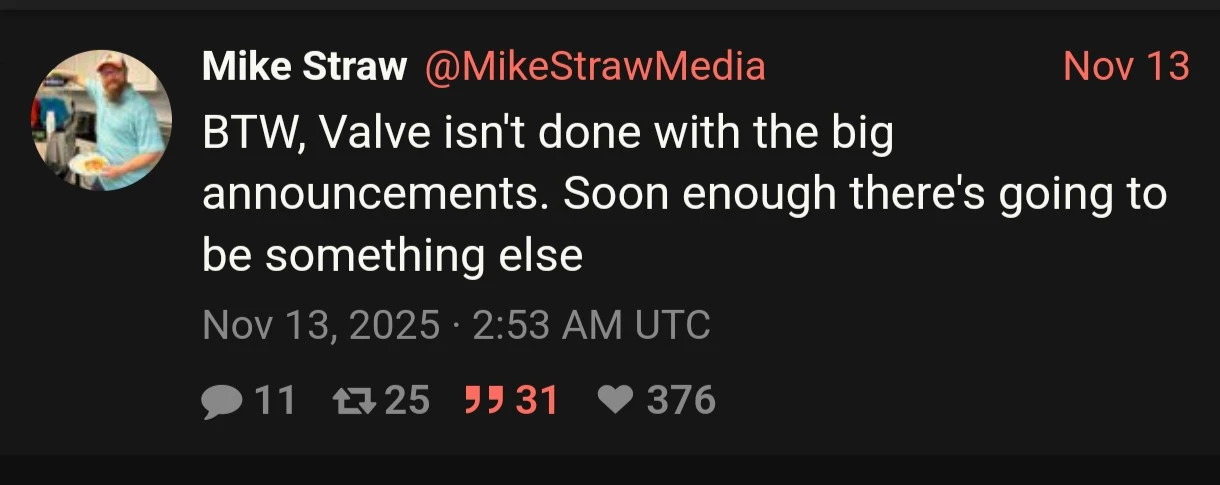Click the 25 retweets count
Screen dimensions: 1220x485
click(x=407, y=401)
